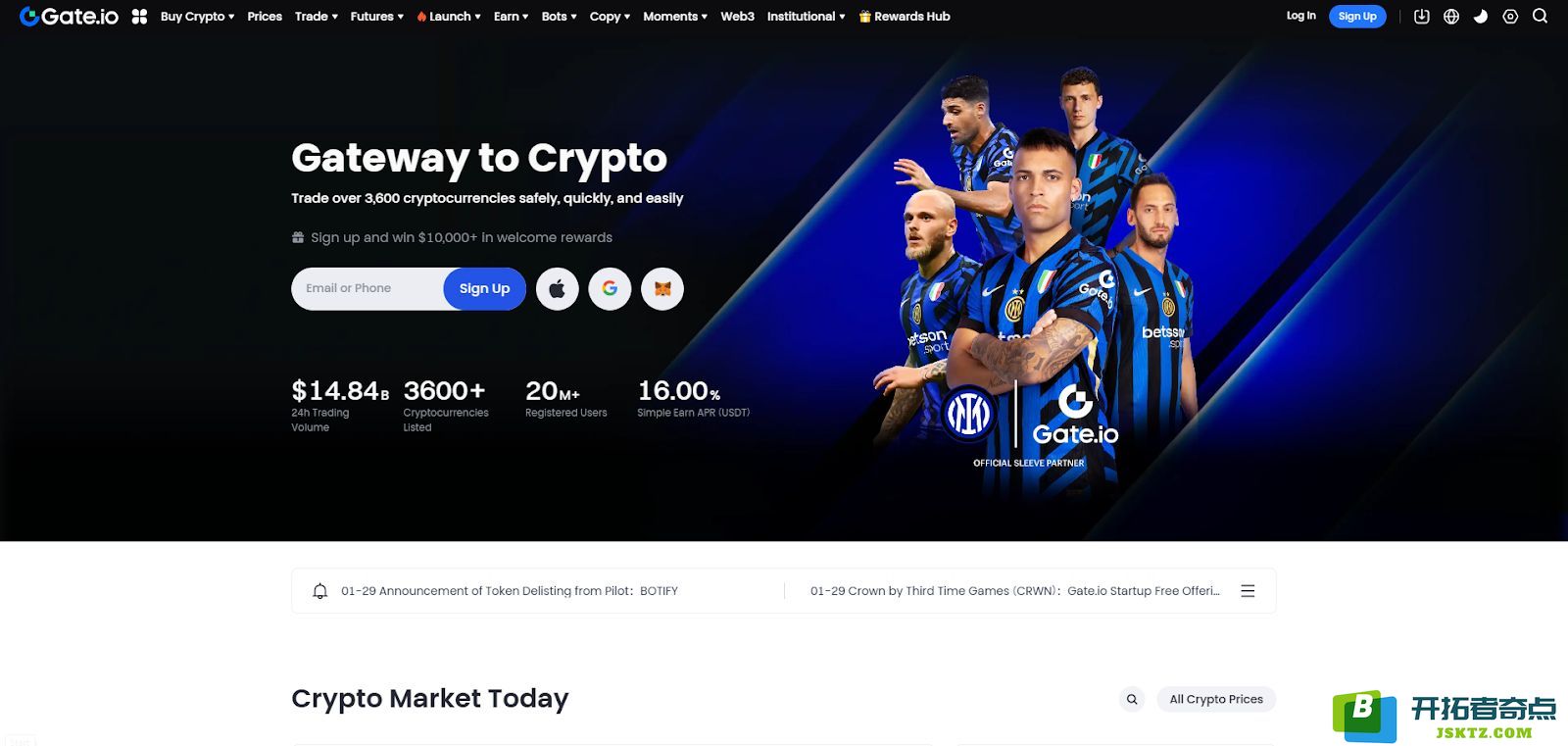Screen dimensions: 1568x746
Task: Open the announcements list menu icon
Action: [1248, 591]
